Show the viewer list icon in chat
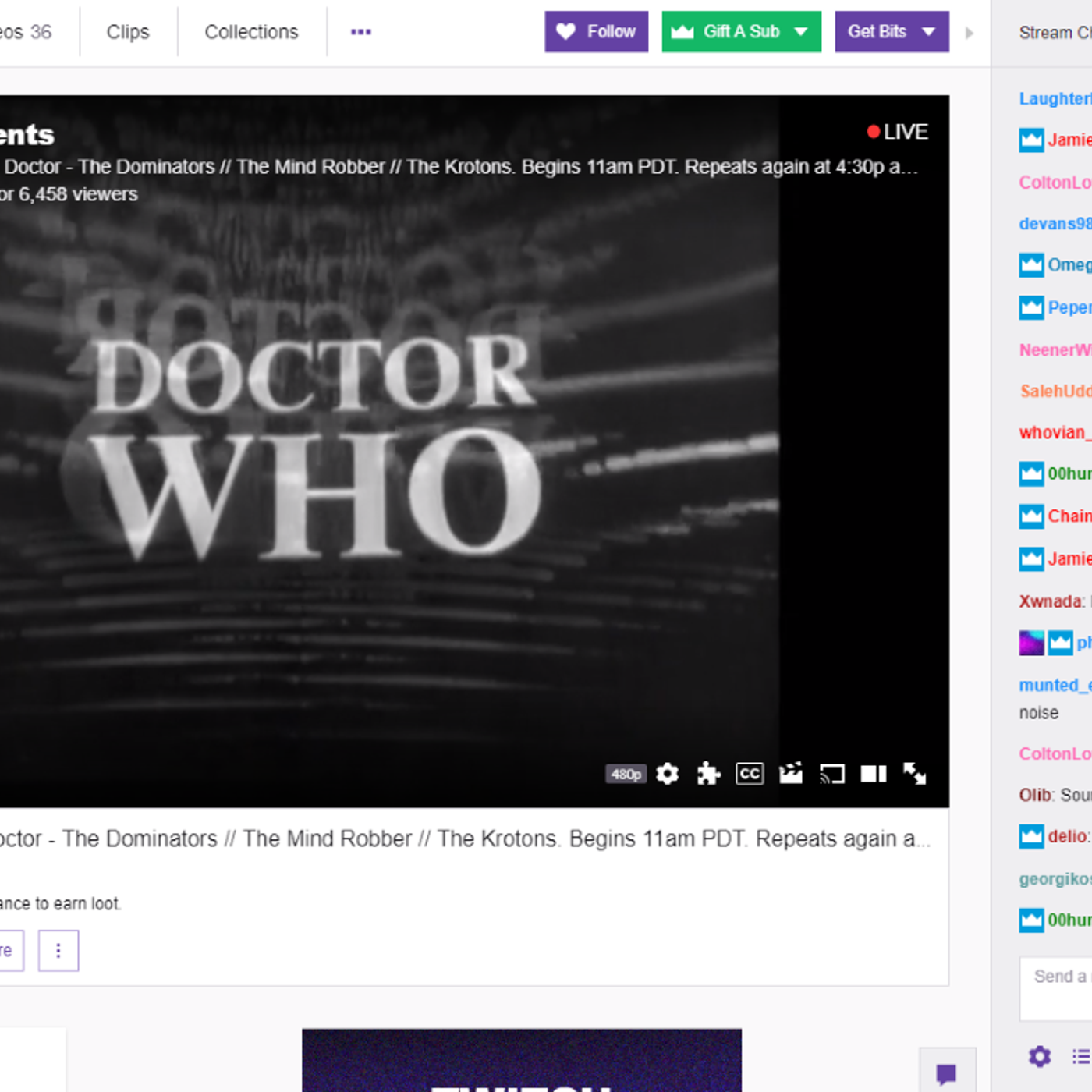1092x1092 pixels. pos(1081,1056)
